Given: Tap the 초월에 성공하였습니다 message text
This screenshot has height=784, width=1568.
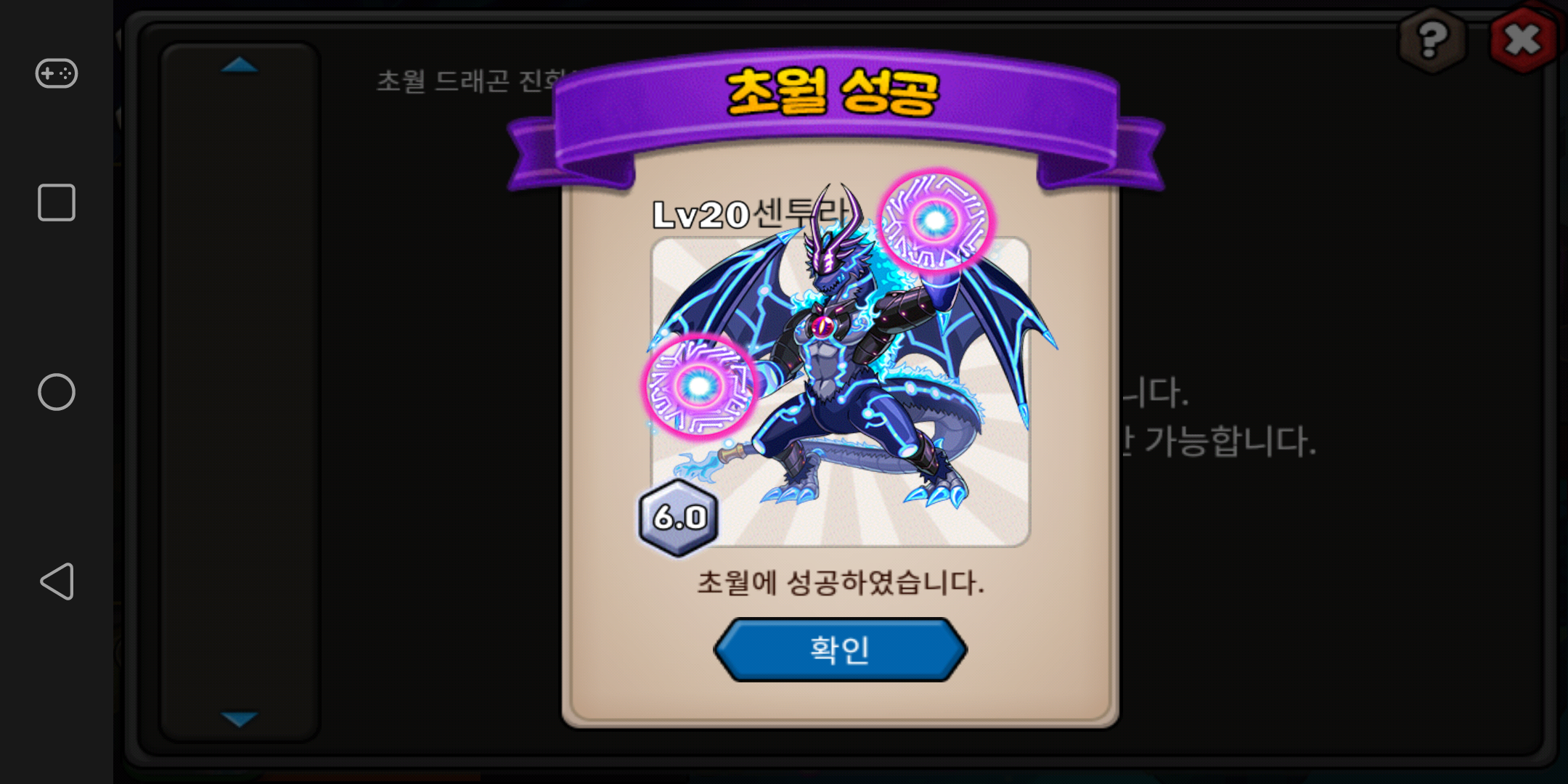Looking at the screenshot, I should [841, 582].
